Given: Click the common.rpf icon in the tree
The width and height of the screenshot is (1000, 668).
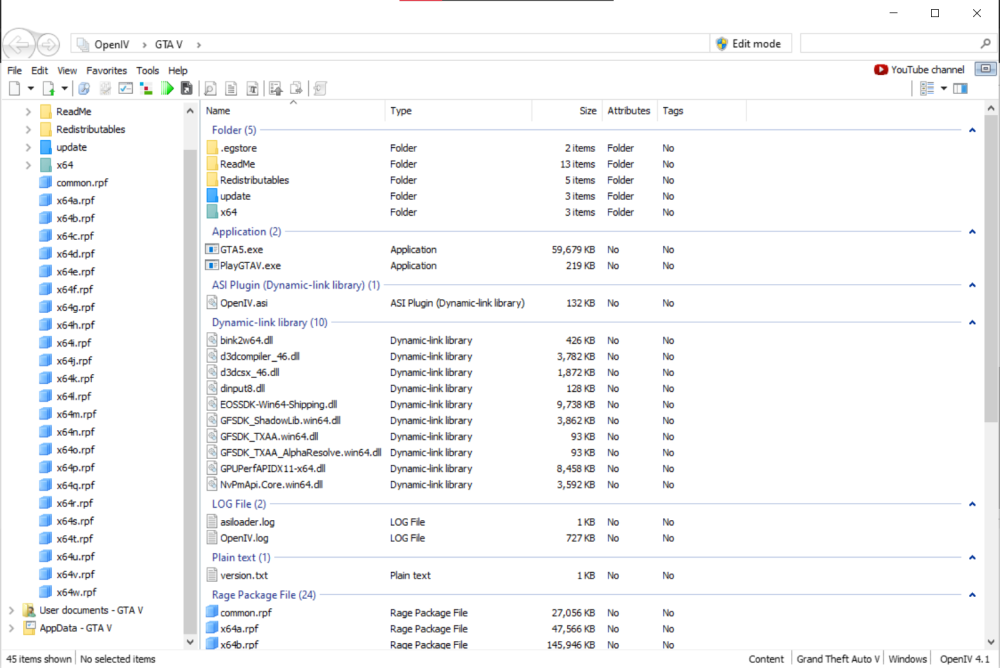Looking at the screenshot, I should (x=45, y=182).
